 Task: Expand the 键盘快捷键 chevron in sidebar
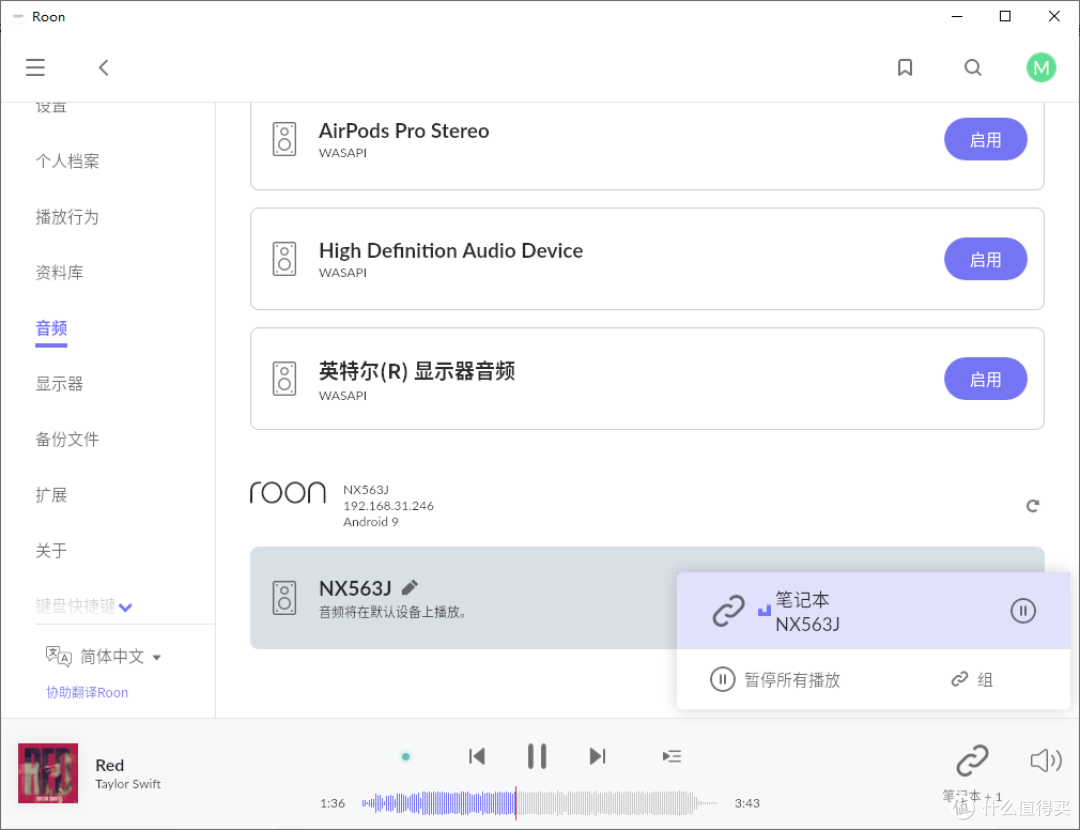(x=126, y=607)
